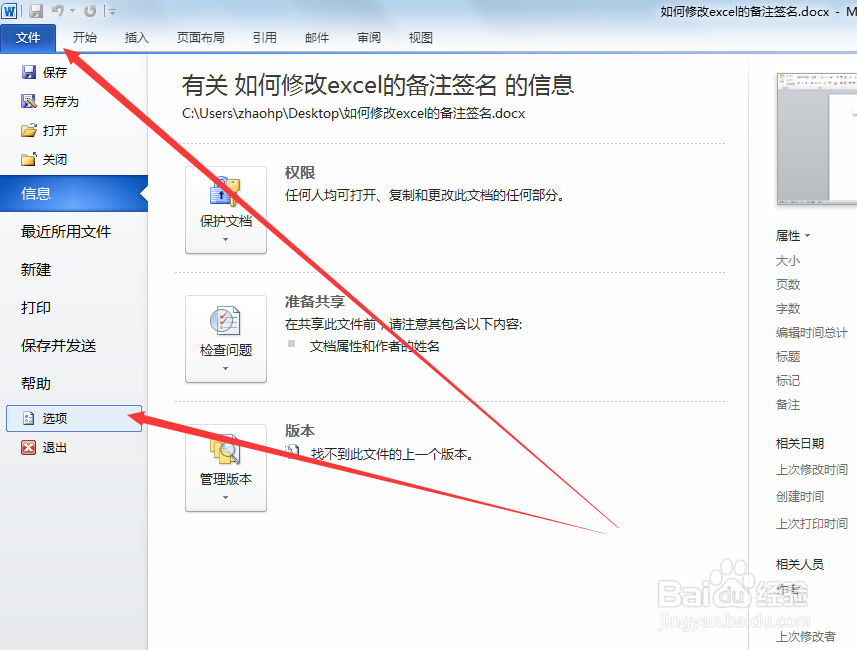
Task: Click the 编辑时间总计 property label
Action: click(812, 332)
